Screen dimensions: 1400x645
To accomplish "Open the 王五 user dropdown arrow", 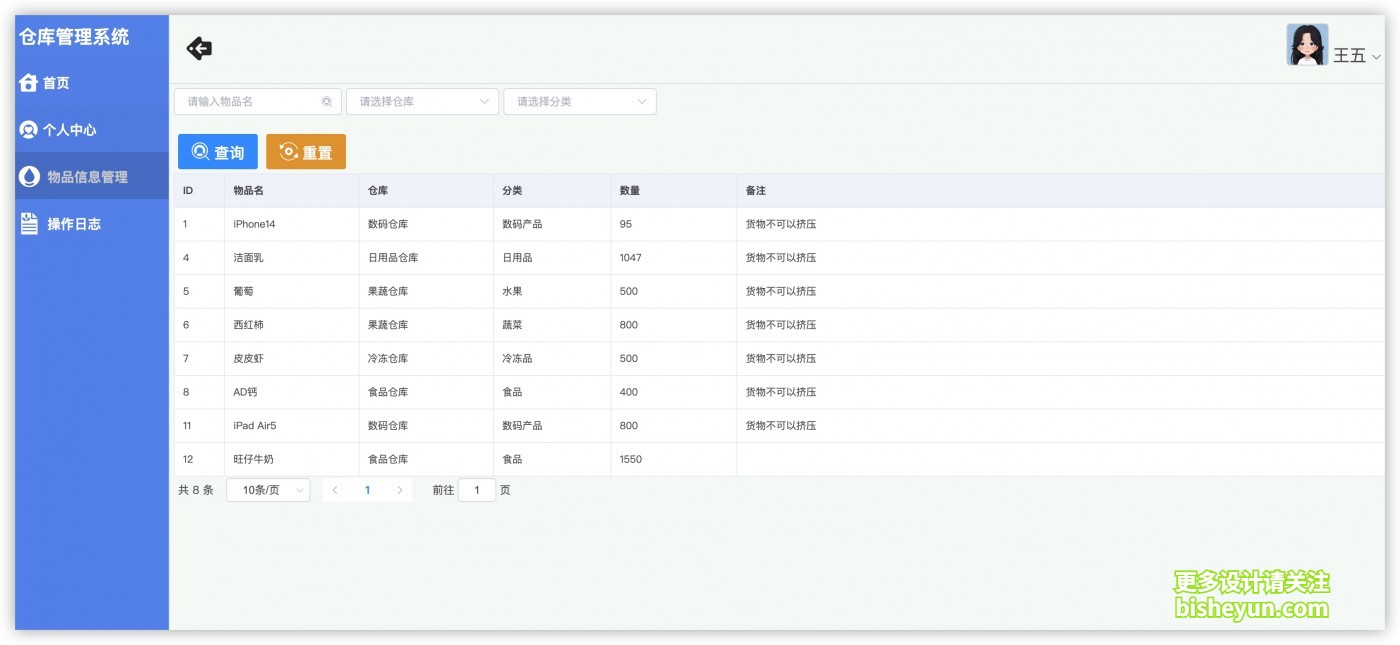I will pos(1376,57).
